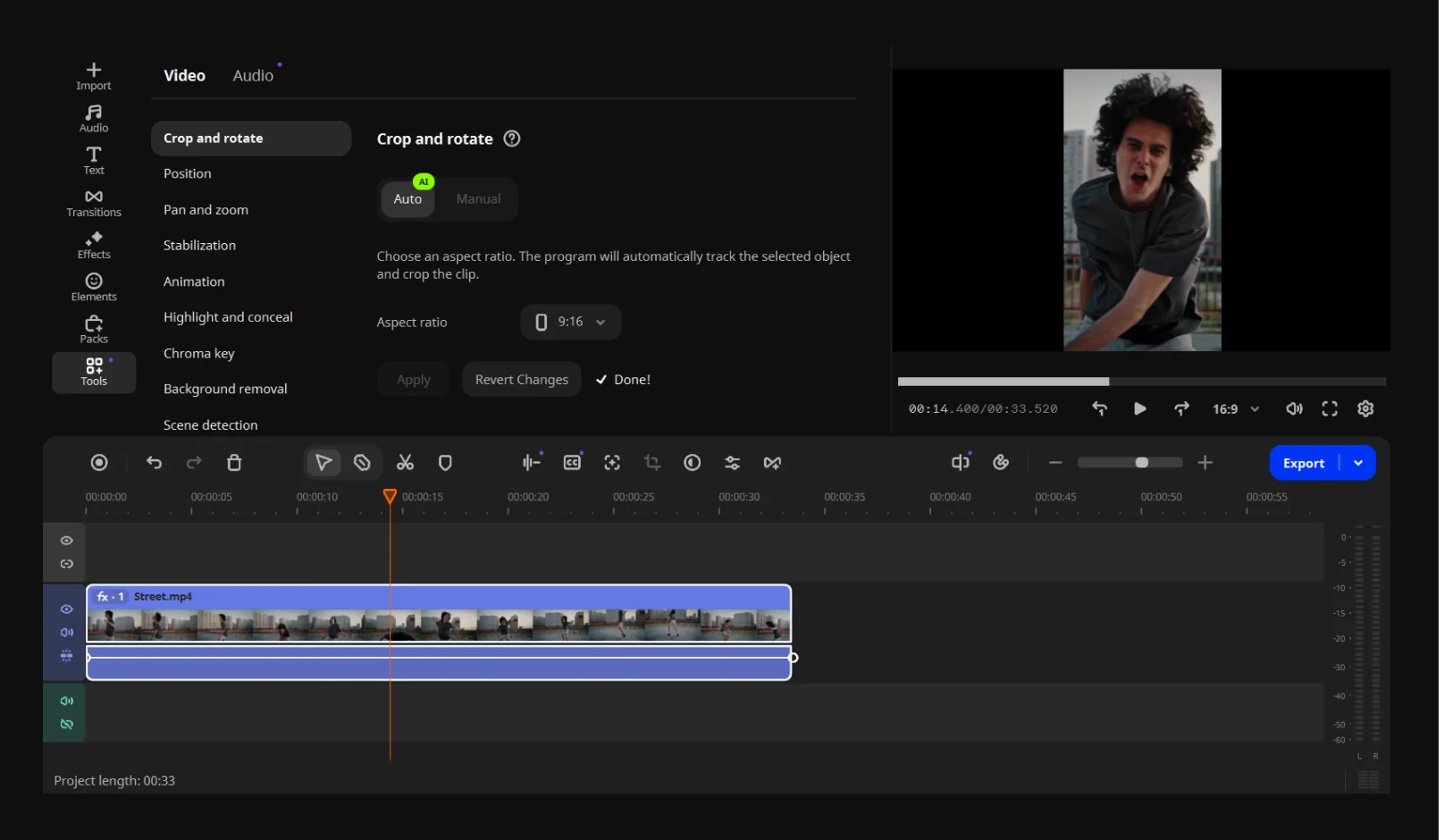Open the Transitions panel in sidebar
1444x840 pixels.
pos(94,203)
